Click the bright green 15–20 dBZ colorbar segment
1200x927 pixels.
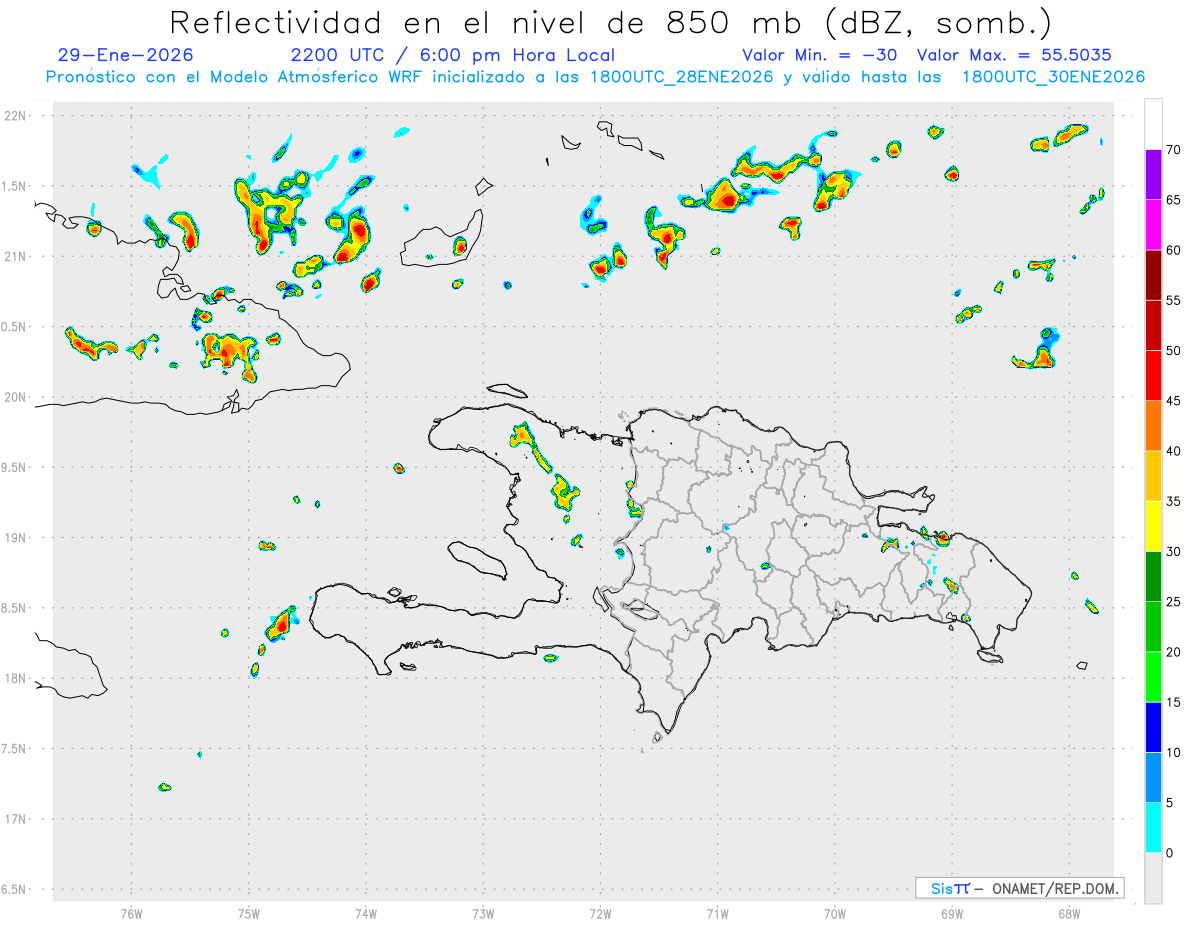coord(1153,677)
